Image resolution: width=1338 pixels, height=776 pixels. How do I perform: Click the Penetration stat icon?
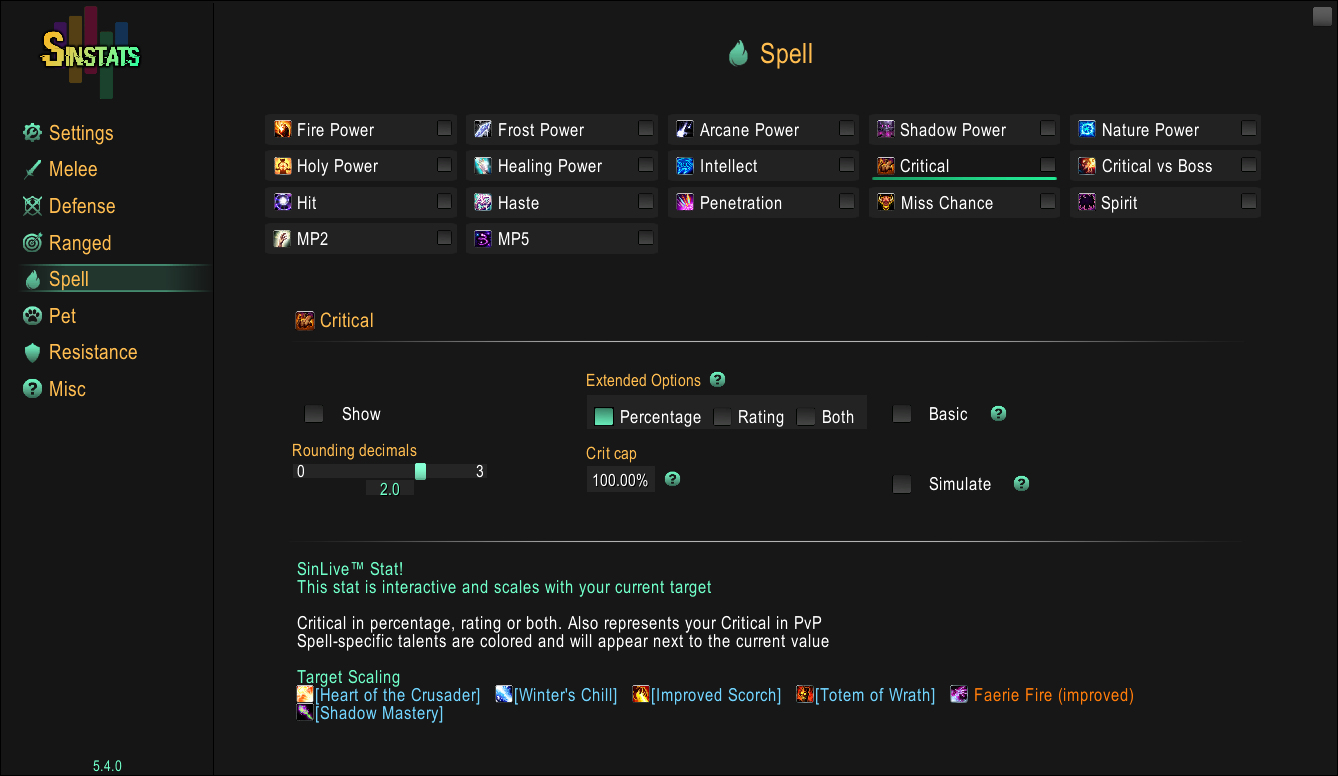point(685,203)
